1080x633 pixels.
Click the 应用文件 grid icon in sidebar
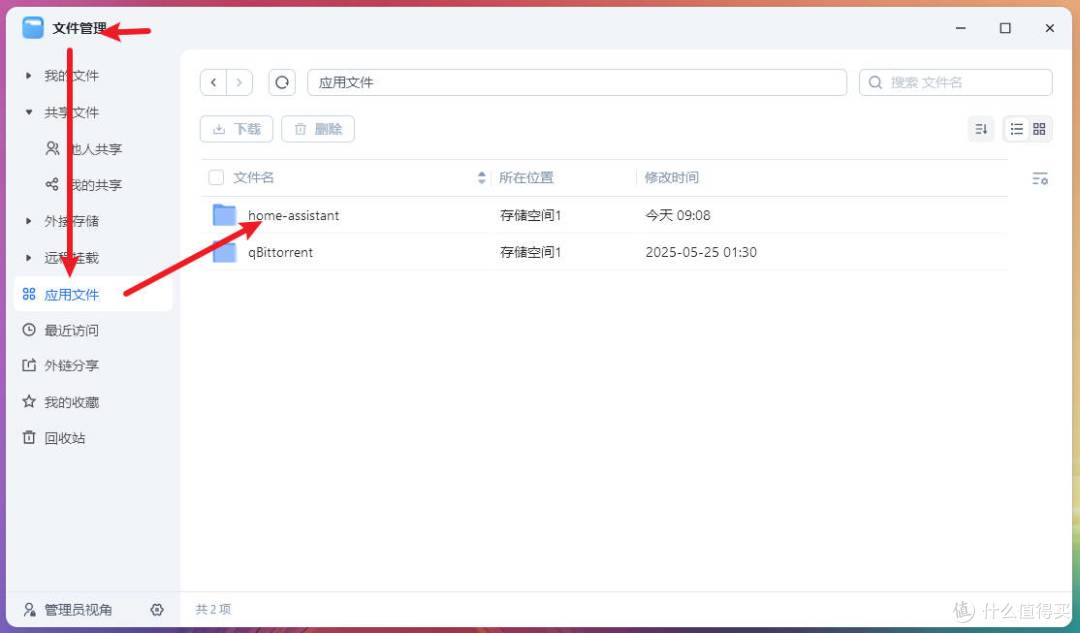[x=29, y=294]
